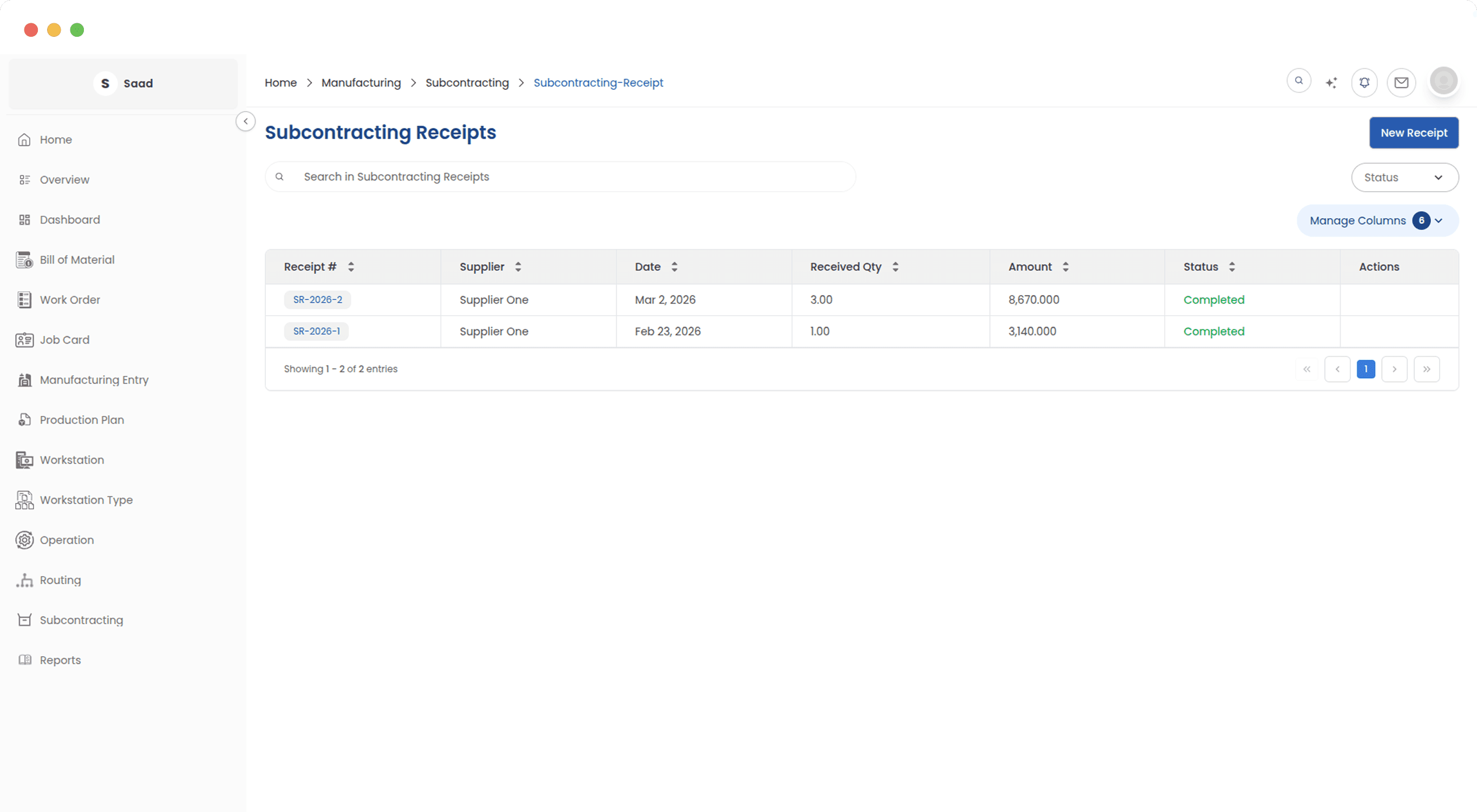The image size is (1477, 812).
Task: Click the New Receipt button
Action: (x=1413, y=133)
